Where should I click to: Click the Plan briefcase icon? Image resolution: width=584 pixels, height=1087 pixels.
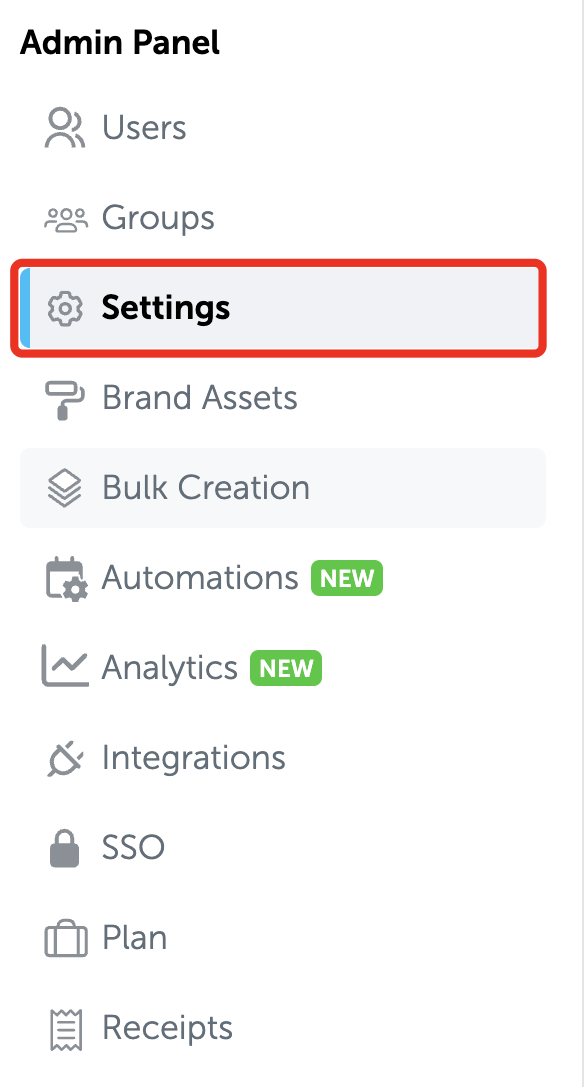[66, 939]
